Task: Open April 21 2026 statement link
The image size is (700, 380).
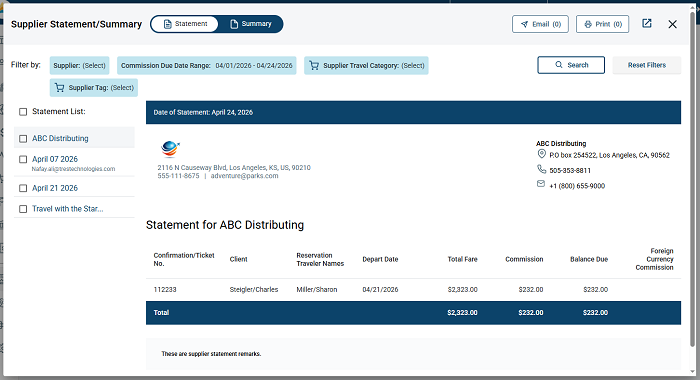Action: coord(55,188)
